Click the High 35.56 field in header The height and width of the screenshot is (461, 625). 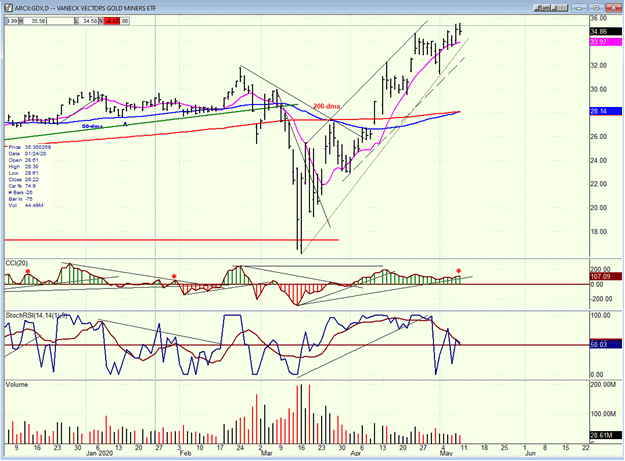[32, 21]
